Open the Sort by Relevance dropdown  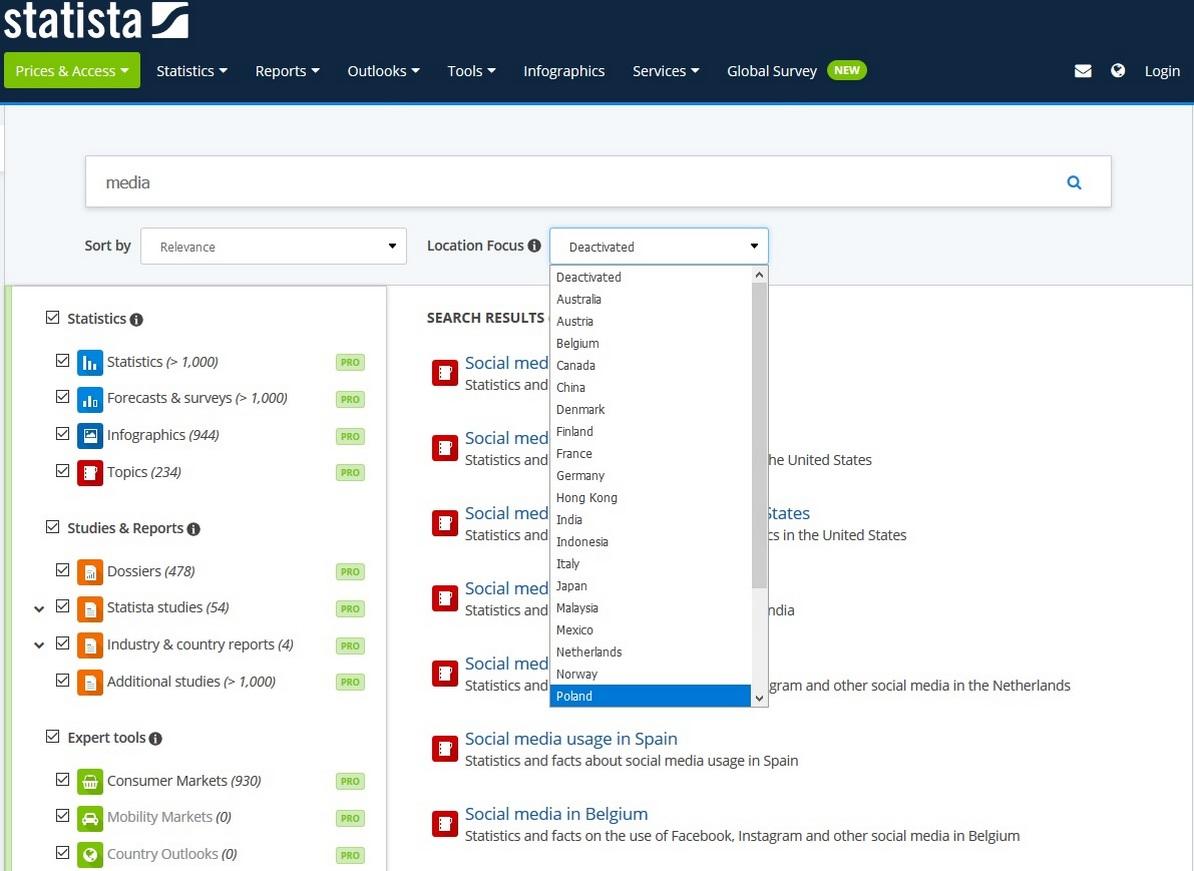click(x=273, y=247)
